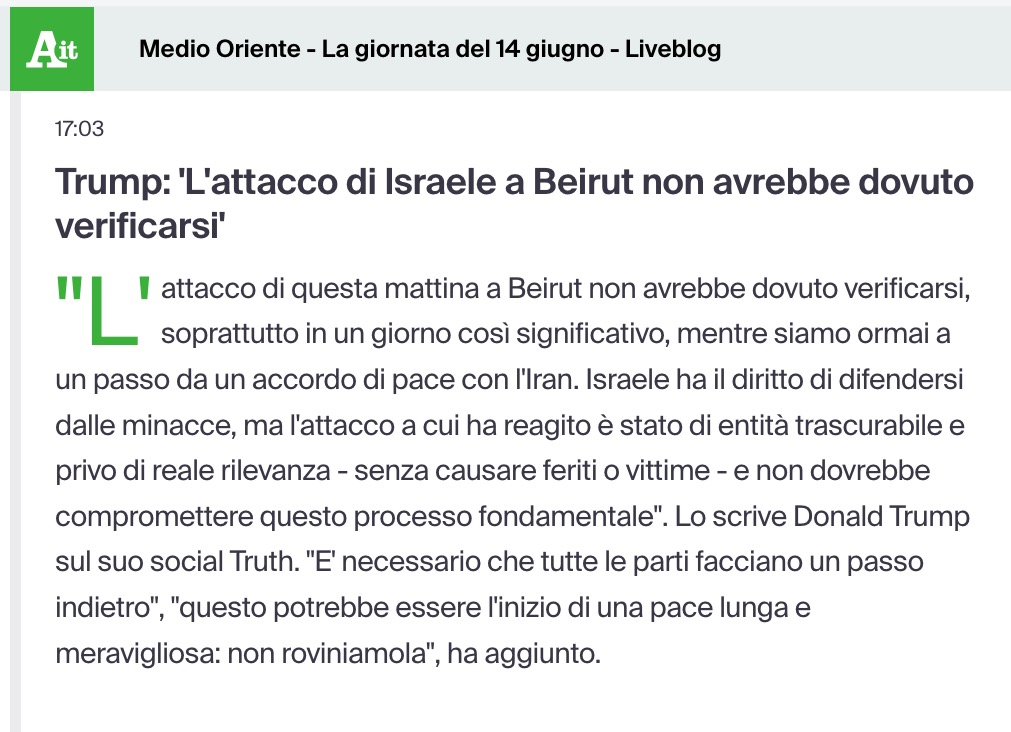Click the grey vertical timeline bar on the left
The width and height of the screenshot is (1011, 732).
(15, 411)
